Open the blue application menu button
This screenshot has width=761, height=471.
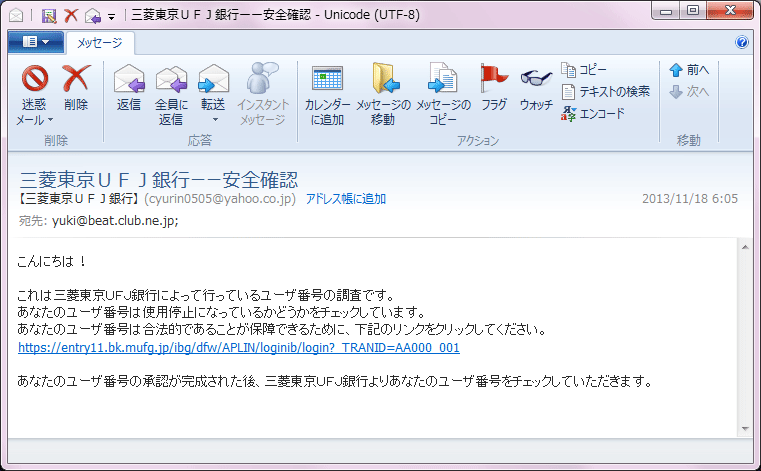[x=35, y=42]
